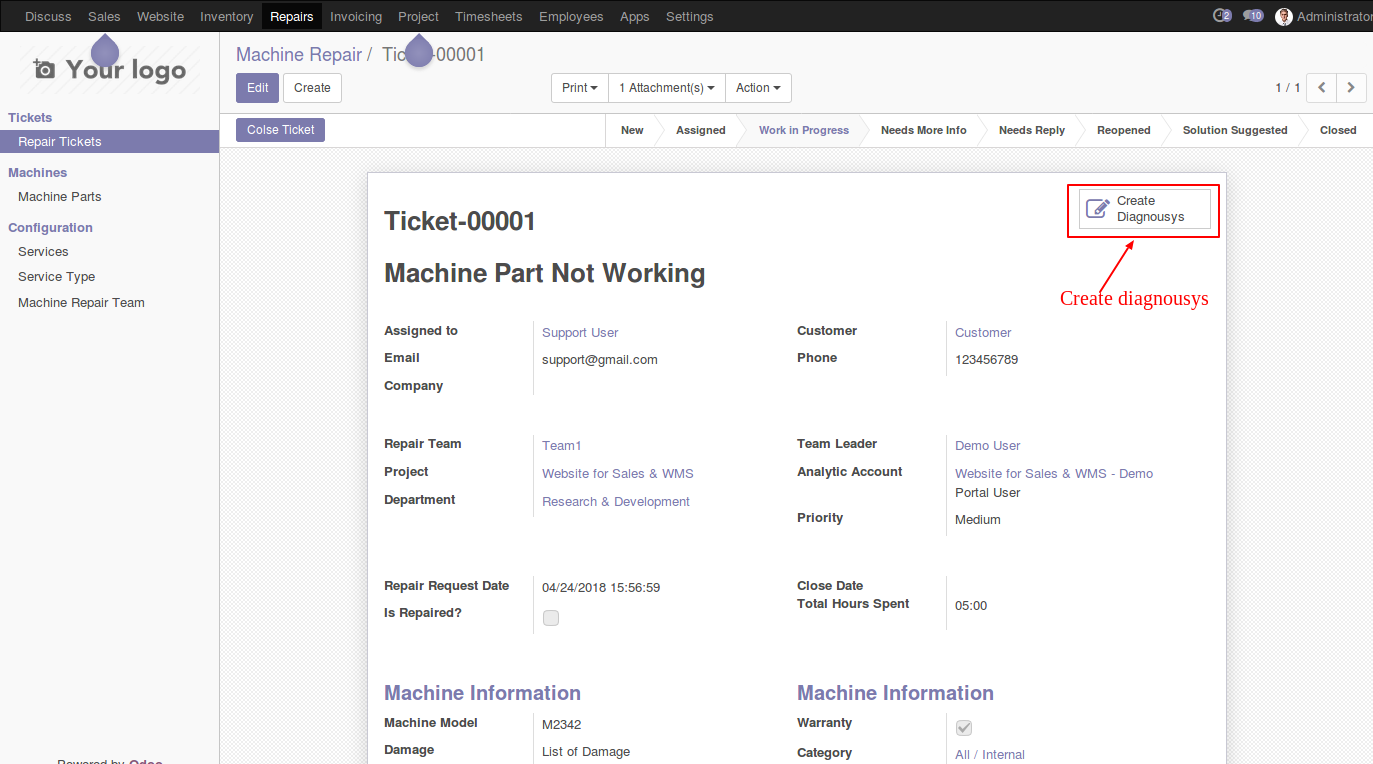Click the repair request date 04/24/2018 15:56:59
1373x764 pixels.
coord(601,588)
